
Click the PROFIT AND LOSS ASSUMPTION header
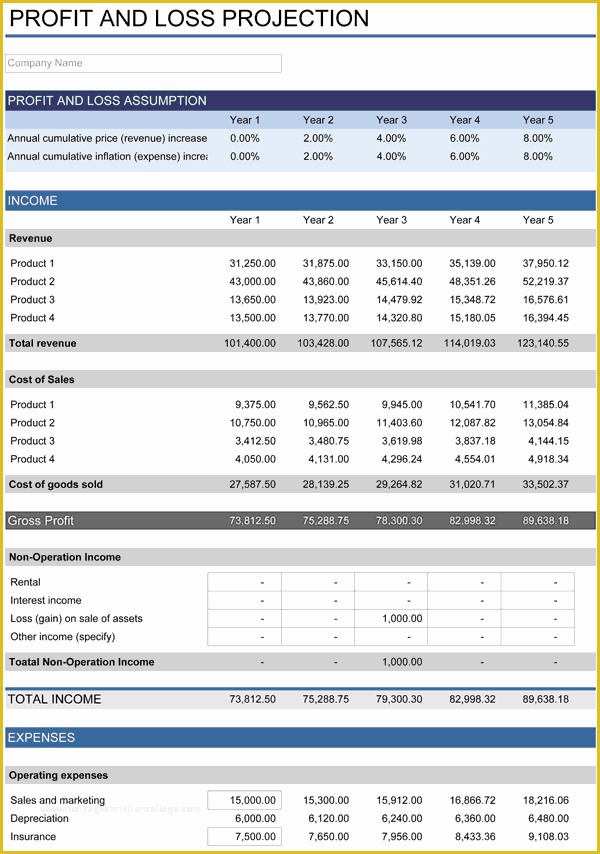point(301,101)
